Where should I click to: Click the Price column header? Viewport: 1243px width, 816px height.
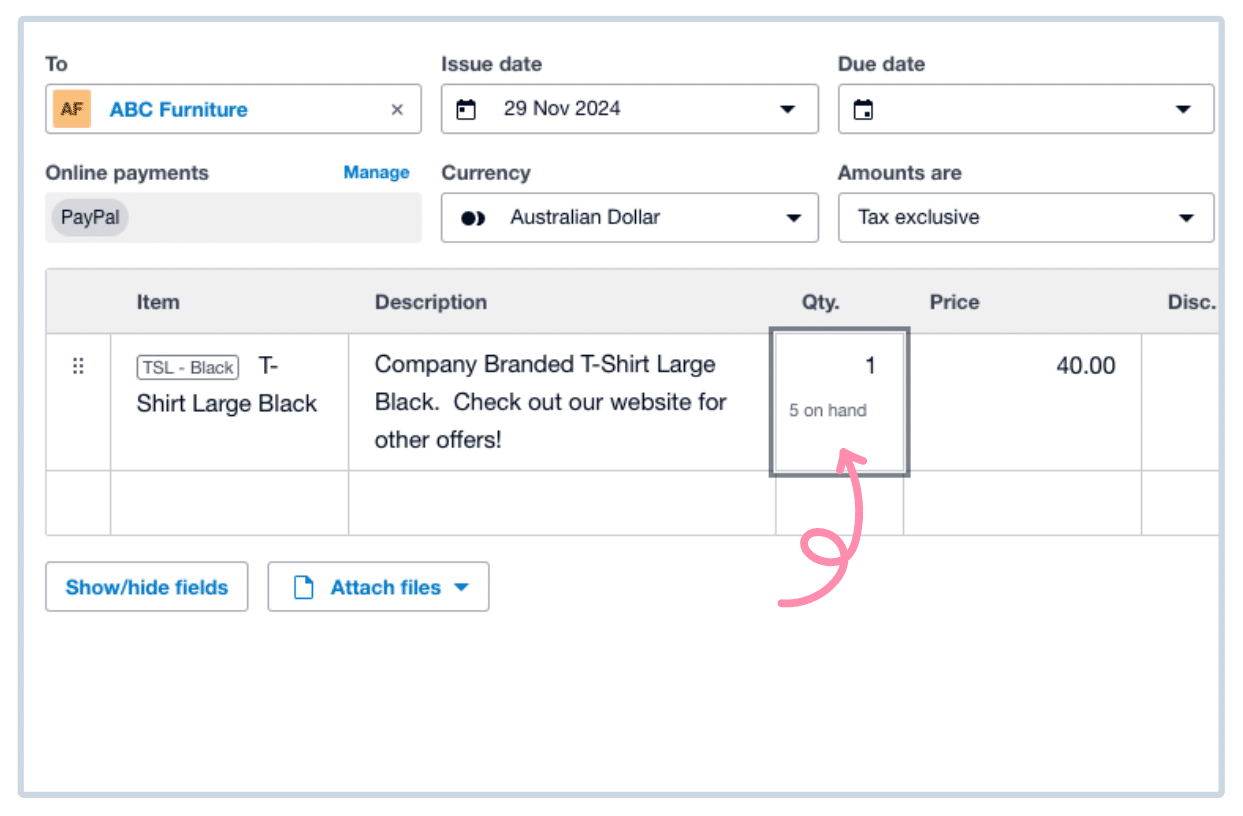point(955,302)
